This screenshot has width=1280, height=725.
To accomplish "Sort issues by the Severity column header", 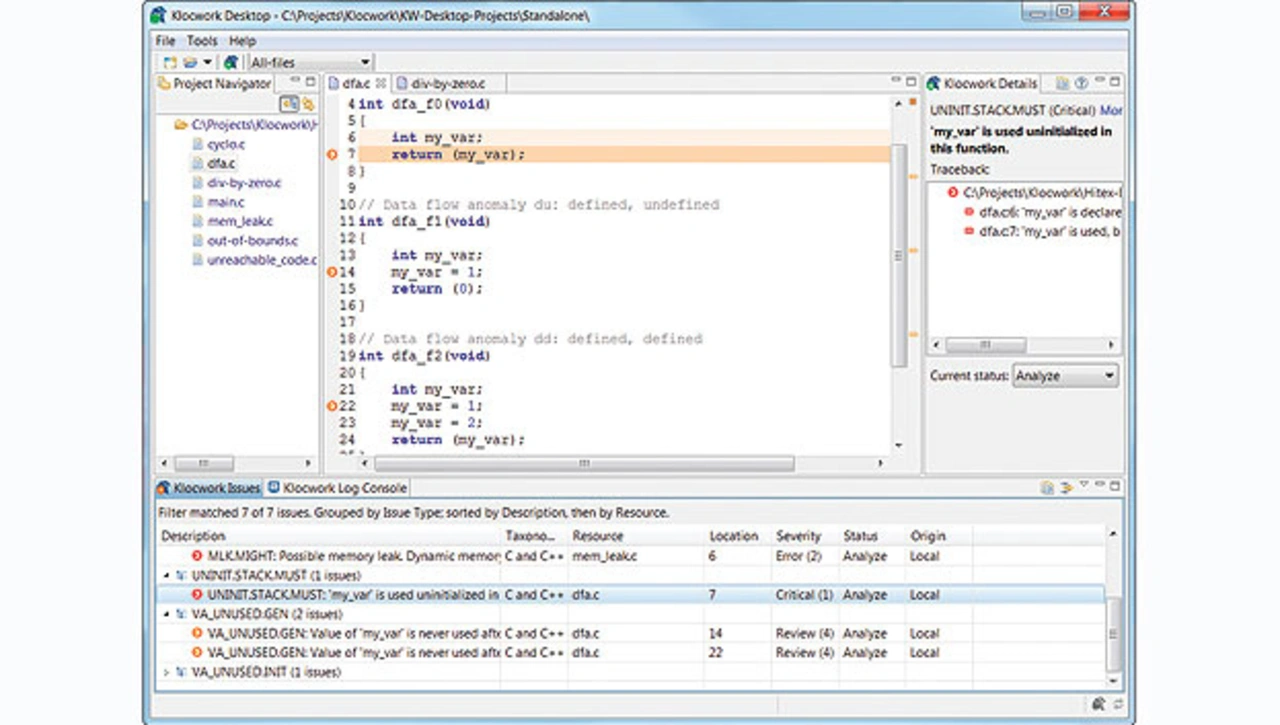I will coord(798,536).
